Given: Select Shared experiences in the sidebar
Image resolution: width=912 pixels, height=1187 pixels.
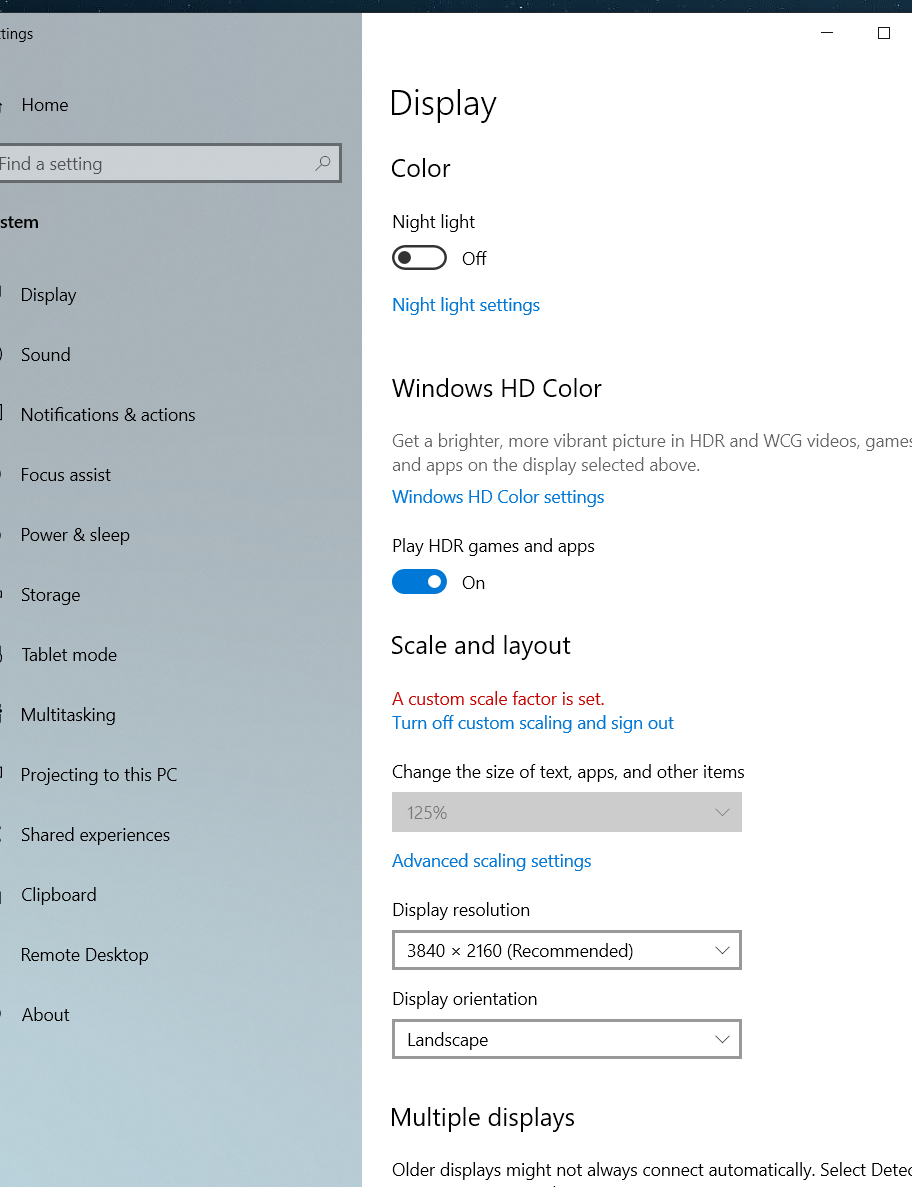Looking at the screenshot, I should pyautogui.click(x=95, y=834).
